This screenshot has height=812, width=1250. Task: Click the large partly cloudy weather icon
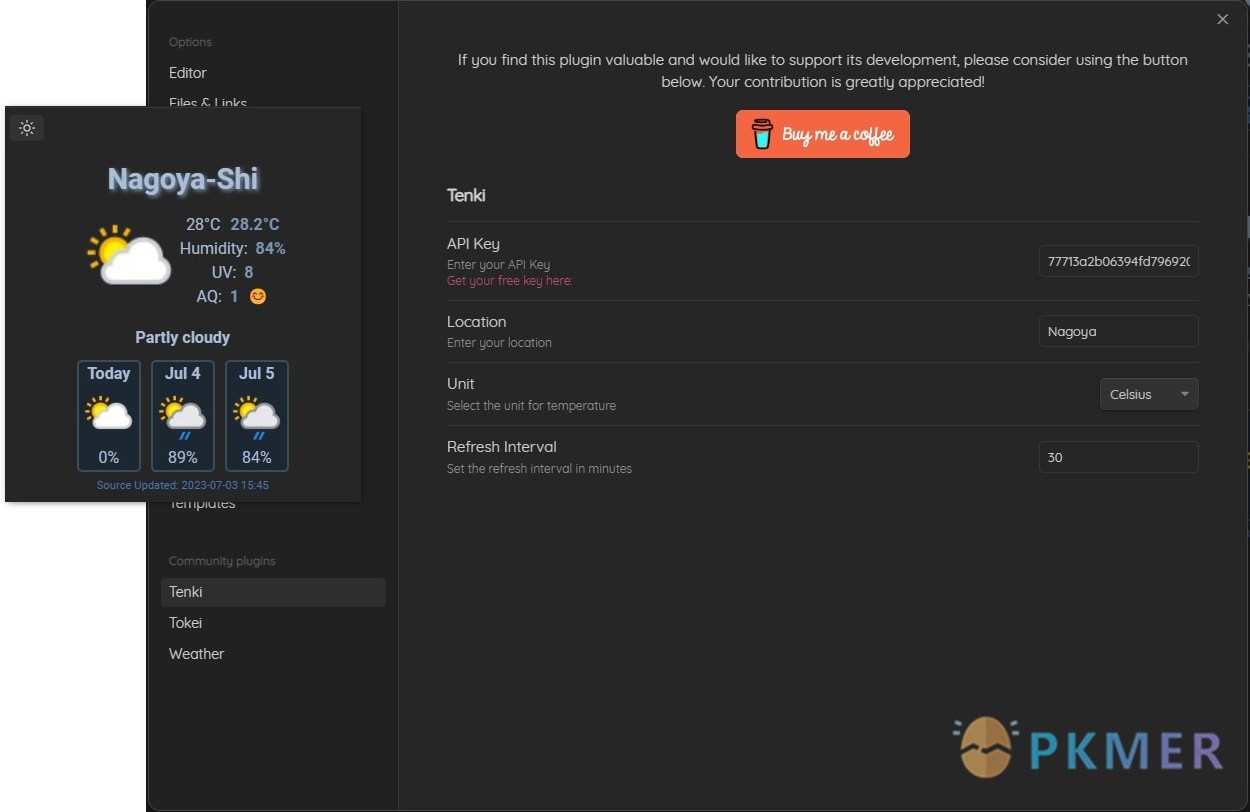(x=128, y=255)
